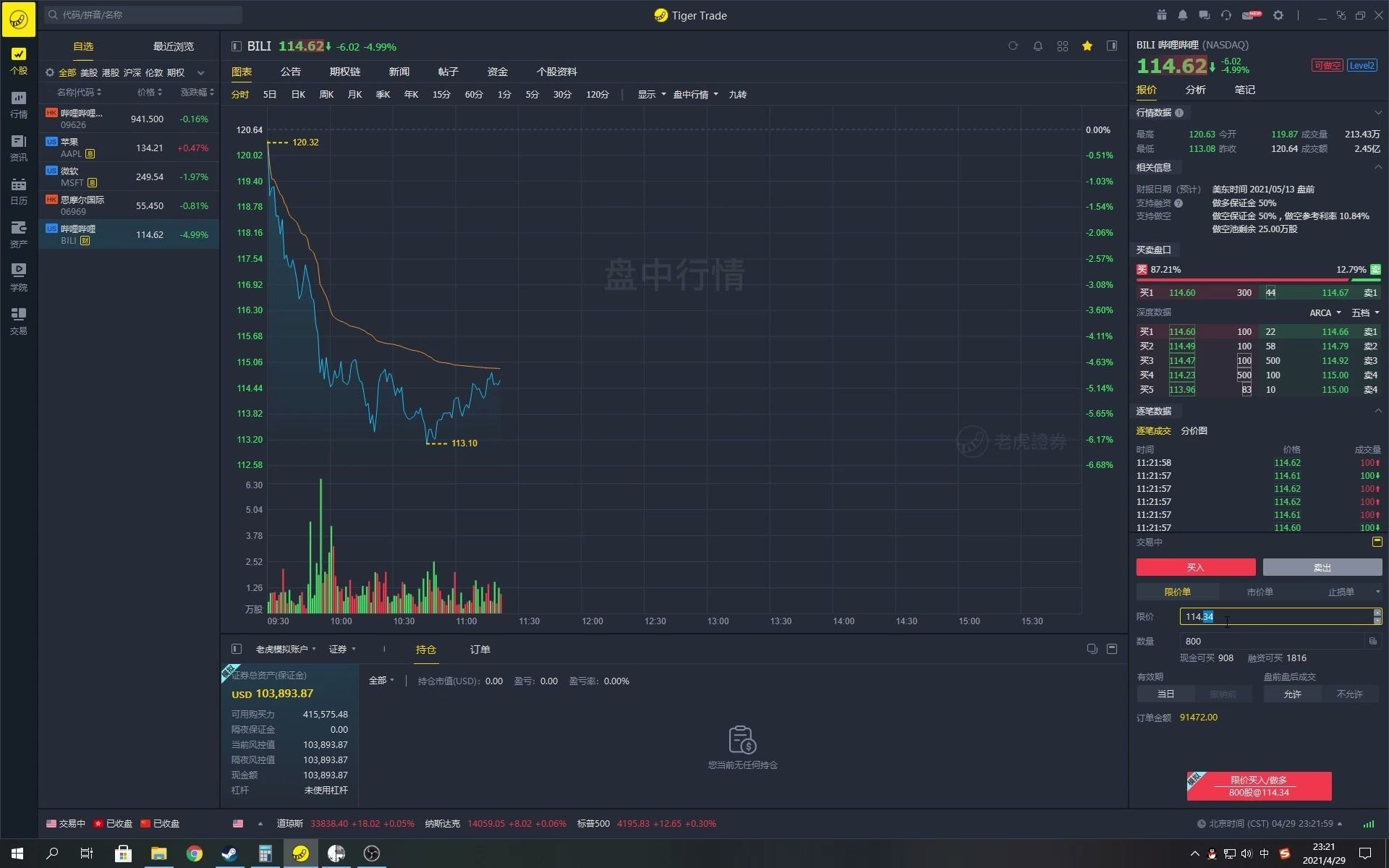This screenshot has height=868, width=1389.
Task: Open ARCA exchange depth dropdown
Action: click(x=1325, y=312)
